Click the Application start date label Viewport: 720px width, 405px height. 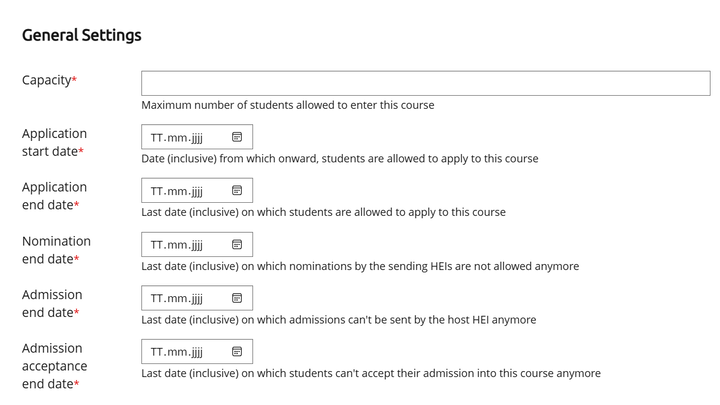[54, 142]
